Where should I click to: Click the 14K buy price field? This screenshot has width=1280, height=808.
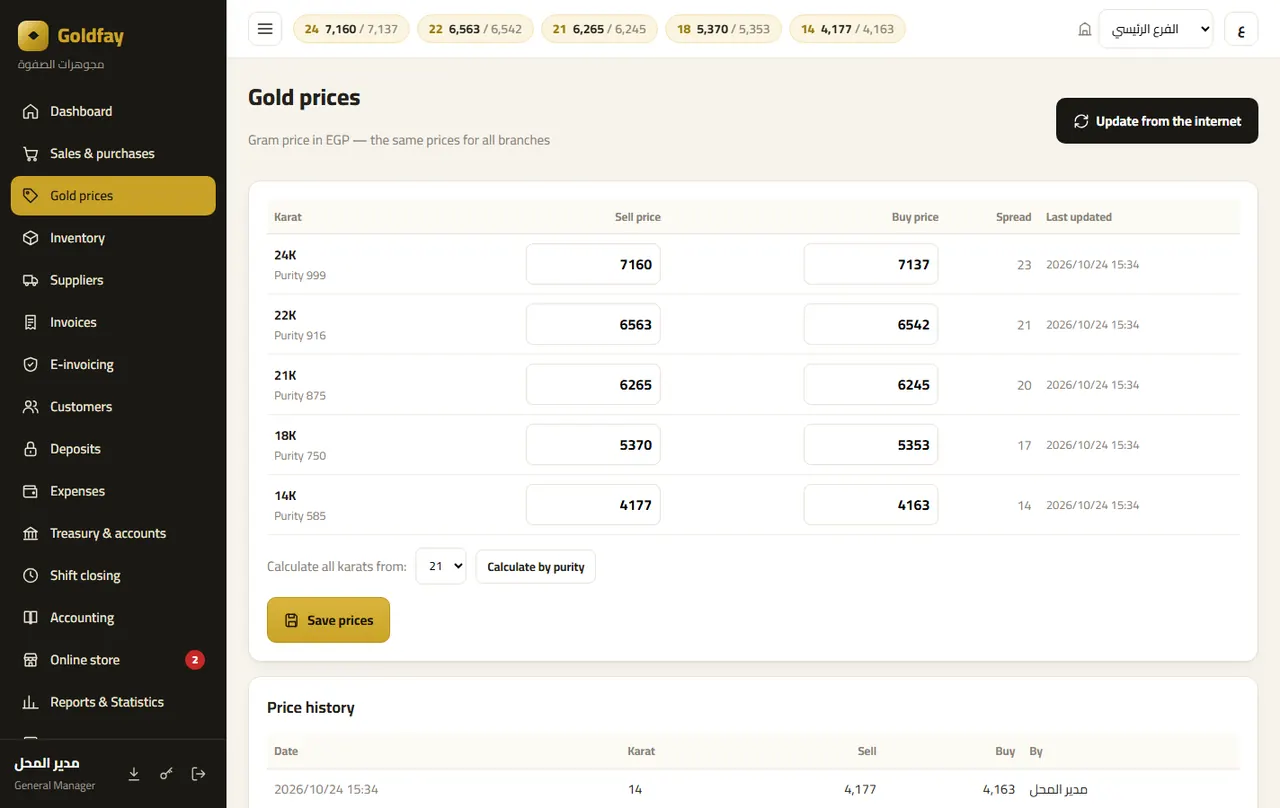click(x=871, y=505)
